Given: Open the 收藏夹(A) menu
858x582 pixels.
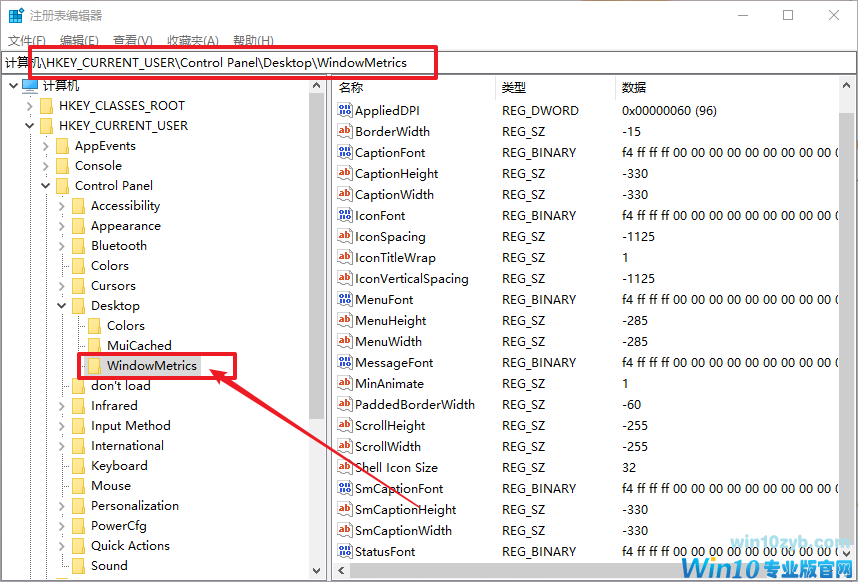Looking at the screenshot, I should [193, 40].
